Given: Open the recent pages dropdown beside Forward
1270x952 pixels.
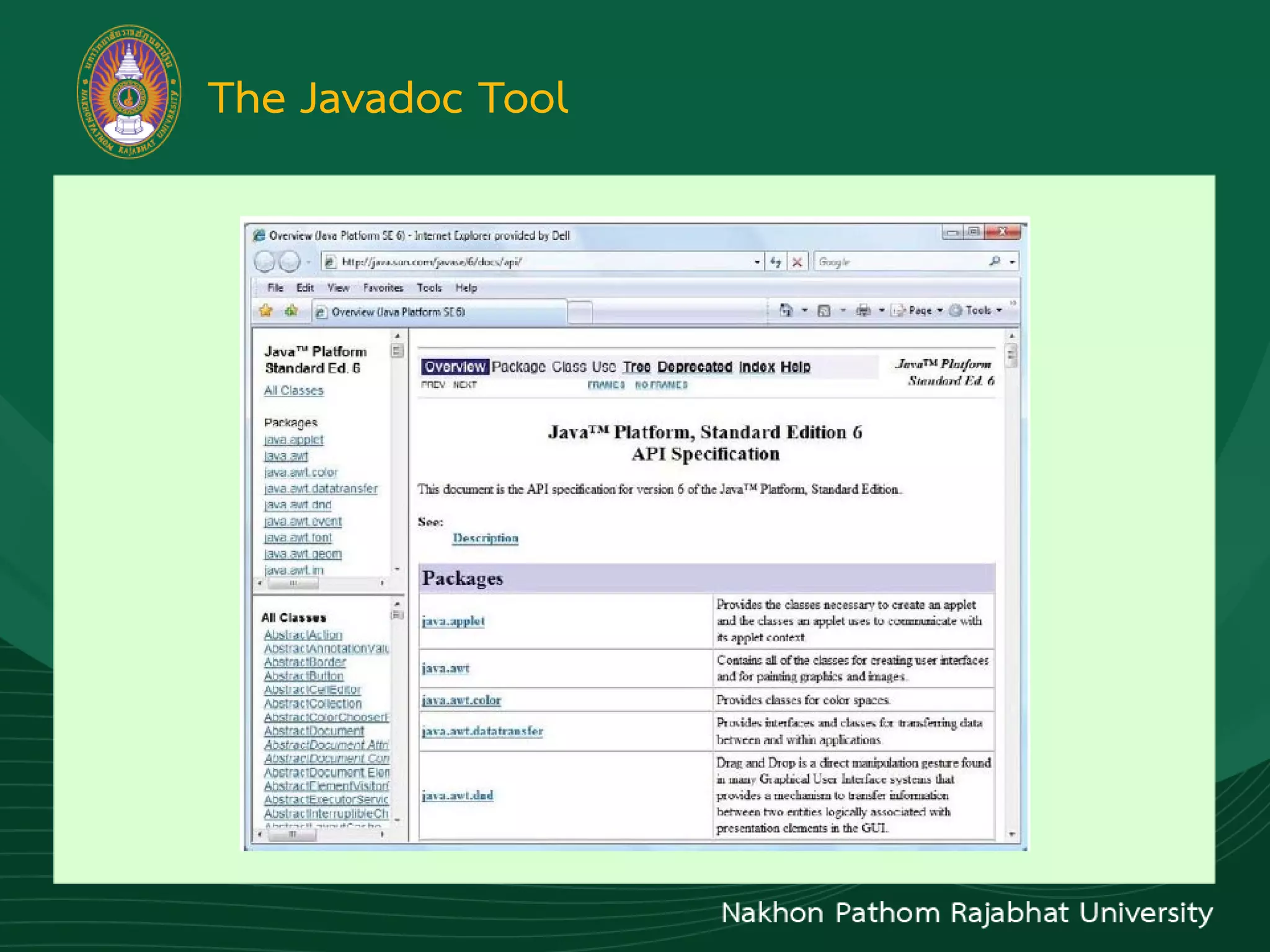Looking at the screenshot, I should coord(308,263).
